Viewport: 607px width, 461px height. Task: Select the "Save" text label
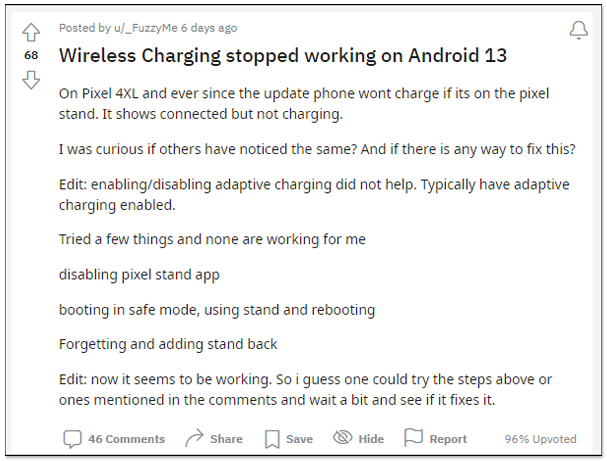click(299, 438)
